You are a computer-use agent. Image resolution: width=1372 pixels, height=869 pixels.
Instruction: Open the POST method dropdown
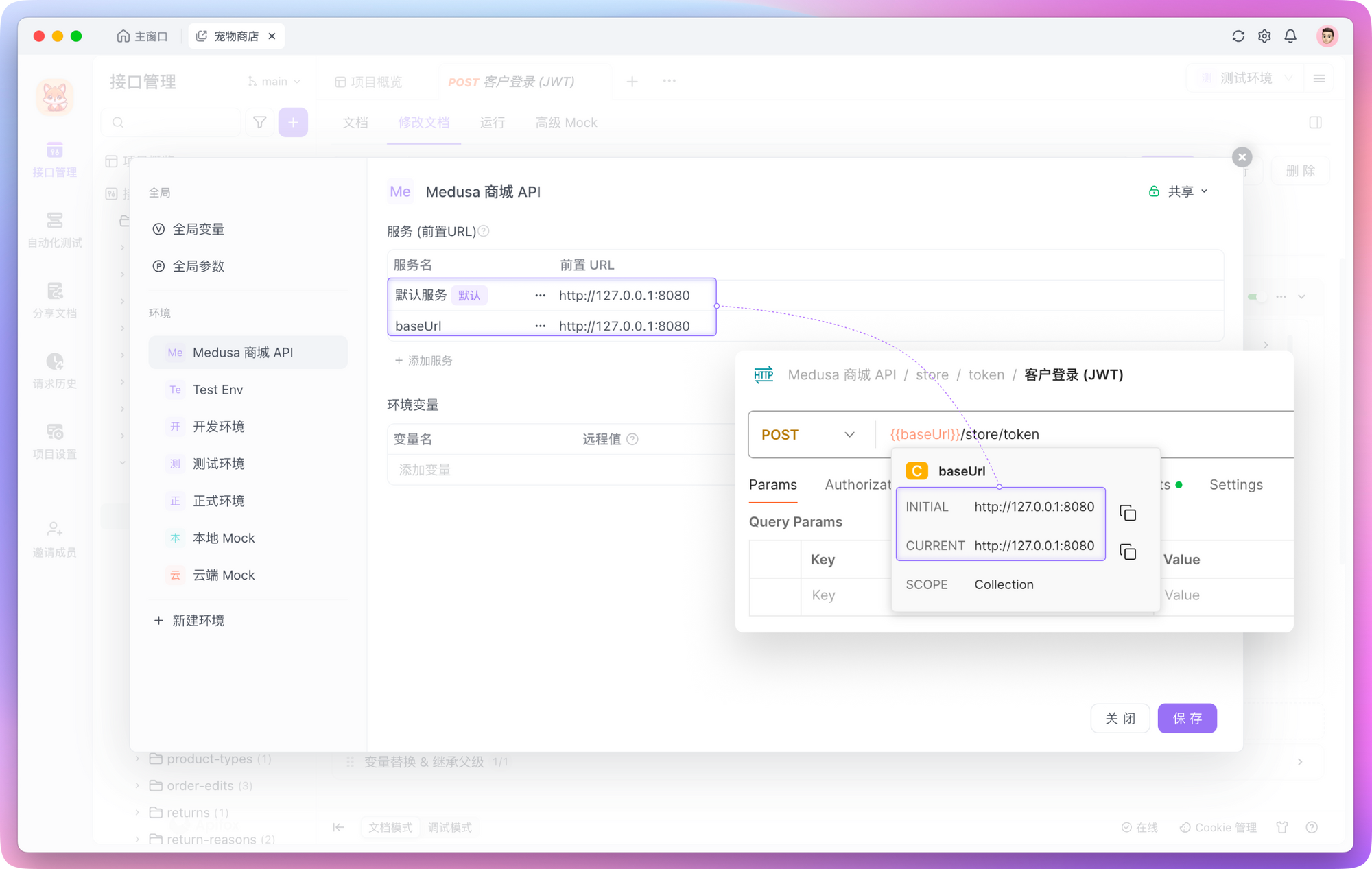tap(808, 434)
